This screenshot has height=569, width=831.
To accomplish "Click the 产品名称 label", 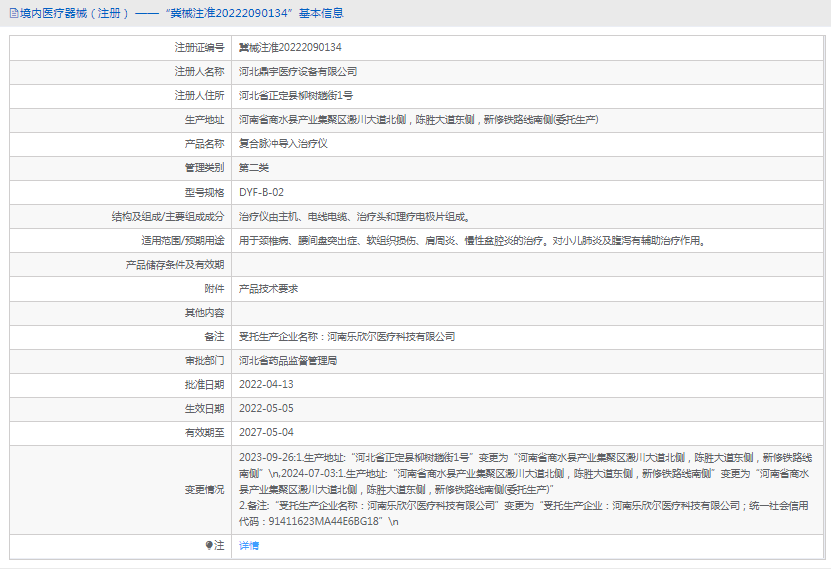I will click(205, 144).
